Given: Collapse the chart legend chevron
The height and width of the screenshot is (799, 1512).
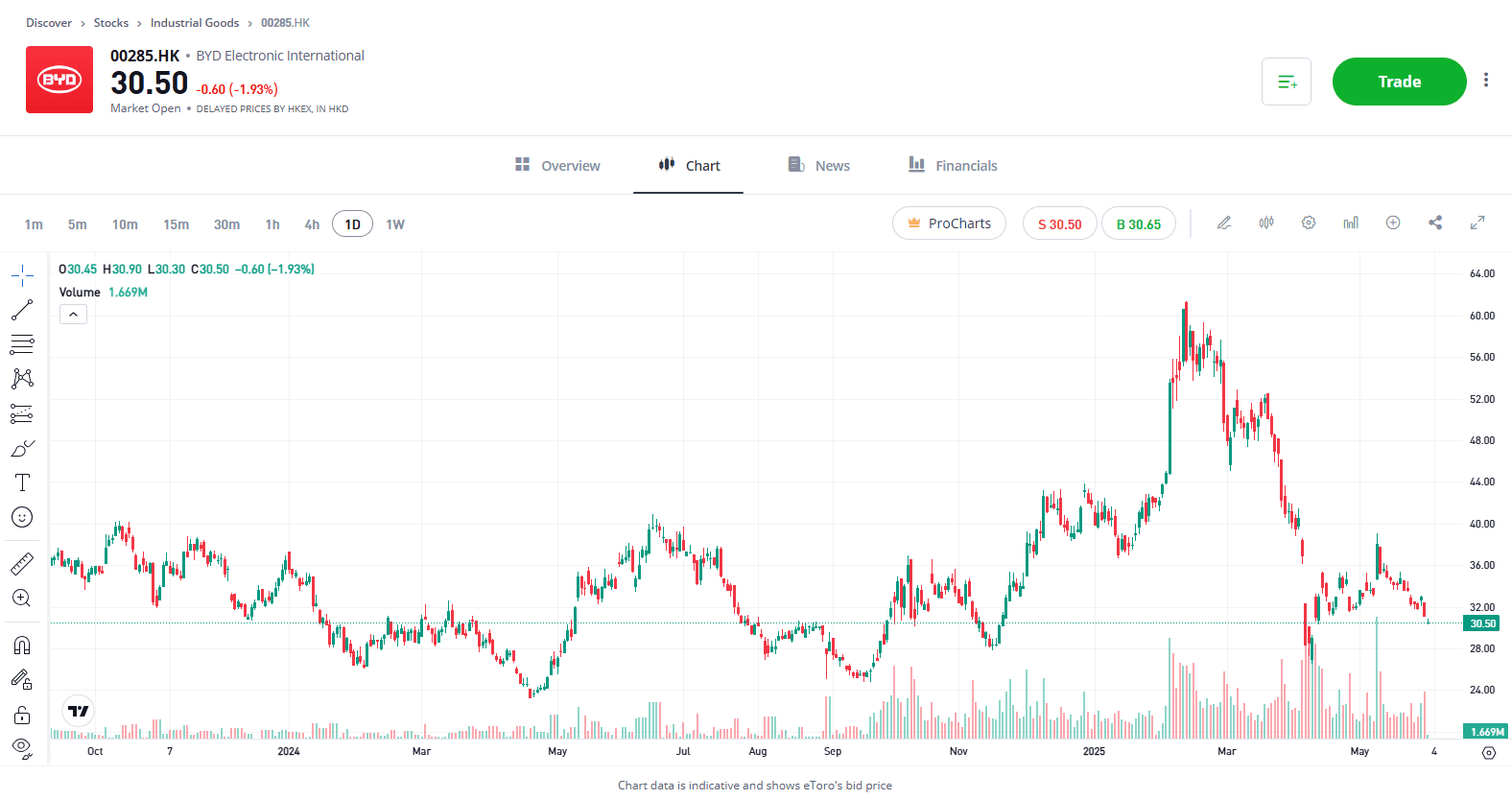Looking at the screenshot, I should pos(73,315).
